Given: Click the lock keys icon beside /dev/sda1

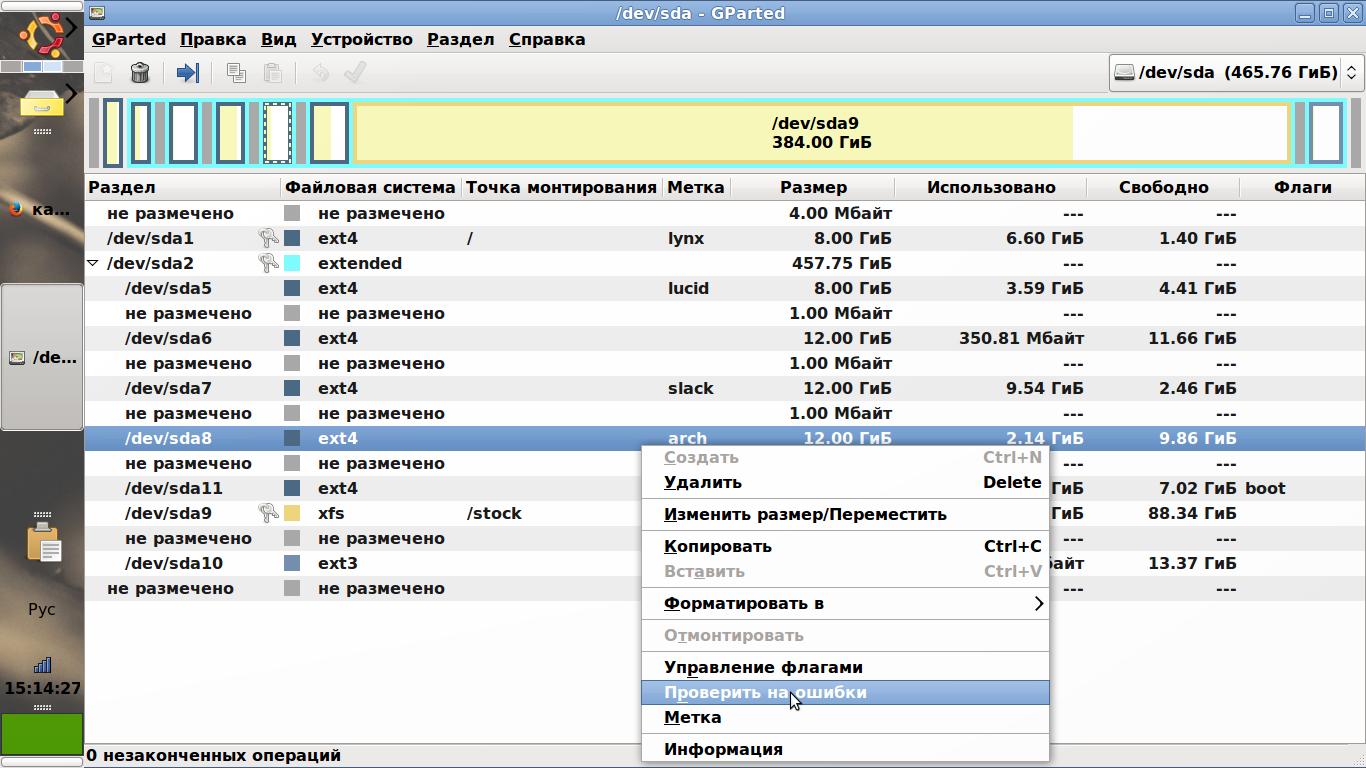Looking at the screenshot, I should pos(267,238).
